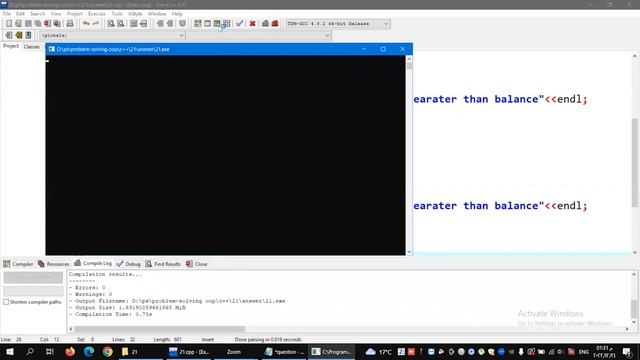
Task: Click the Rebuild All toolbar icon
Action: 227,24
